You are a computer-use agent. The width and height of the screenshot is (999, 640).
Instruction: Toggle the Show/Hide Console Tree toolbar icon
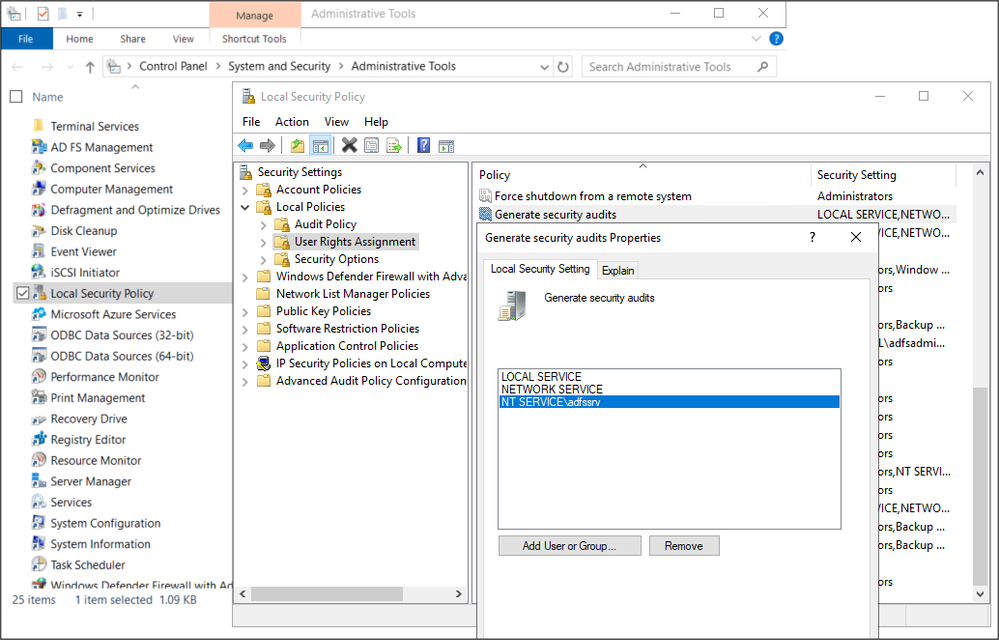(320, 146)
